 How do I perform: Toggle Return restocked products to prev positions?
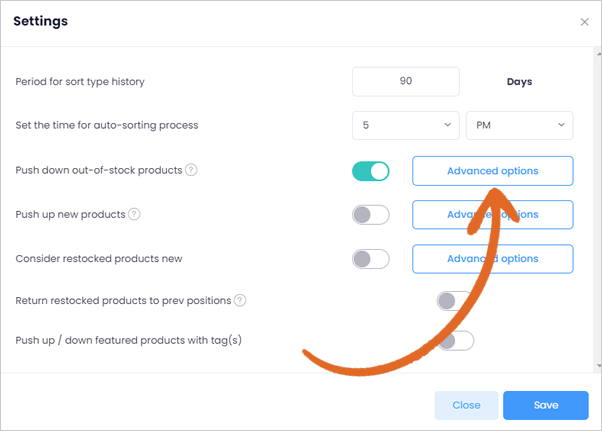[455, 301]
